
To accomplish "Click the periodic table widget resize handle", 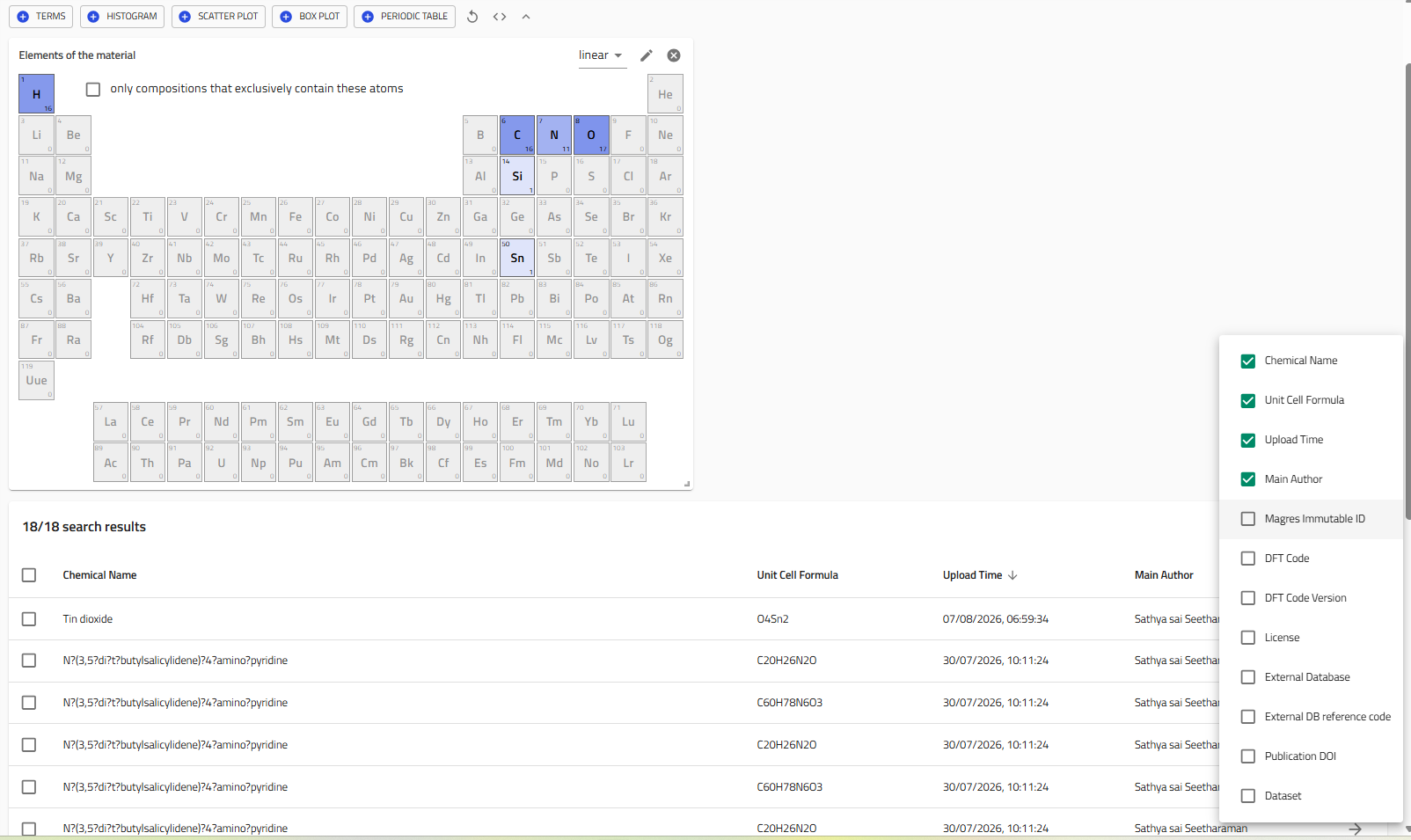I will [x=687, y=484].
